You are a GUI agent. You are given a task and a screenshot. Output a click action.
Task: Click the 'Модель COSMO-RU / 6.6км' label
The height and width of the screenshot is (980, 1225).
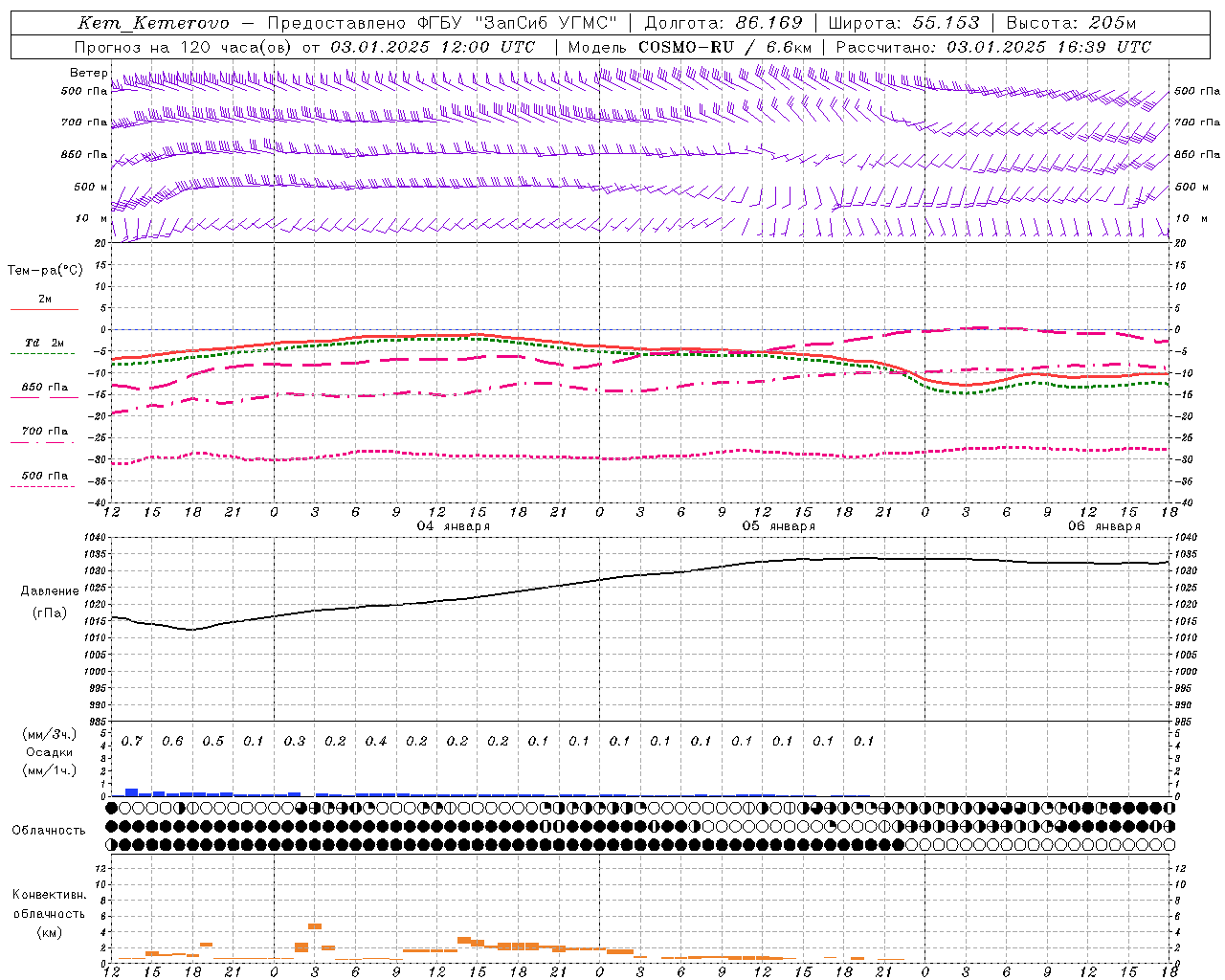pyautogui.click(x=690, y=47)
